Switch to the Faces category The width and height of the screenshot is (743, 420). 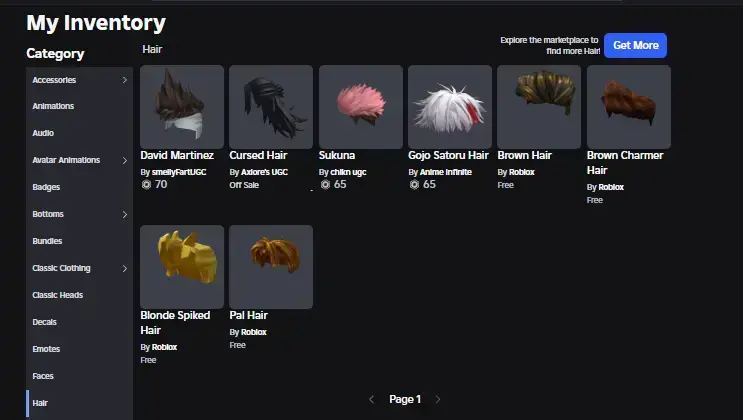pyautogui.click(x=80, y=376)
